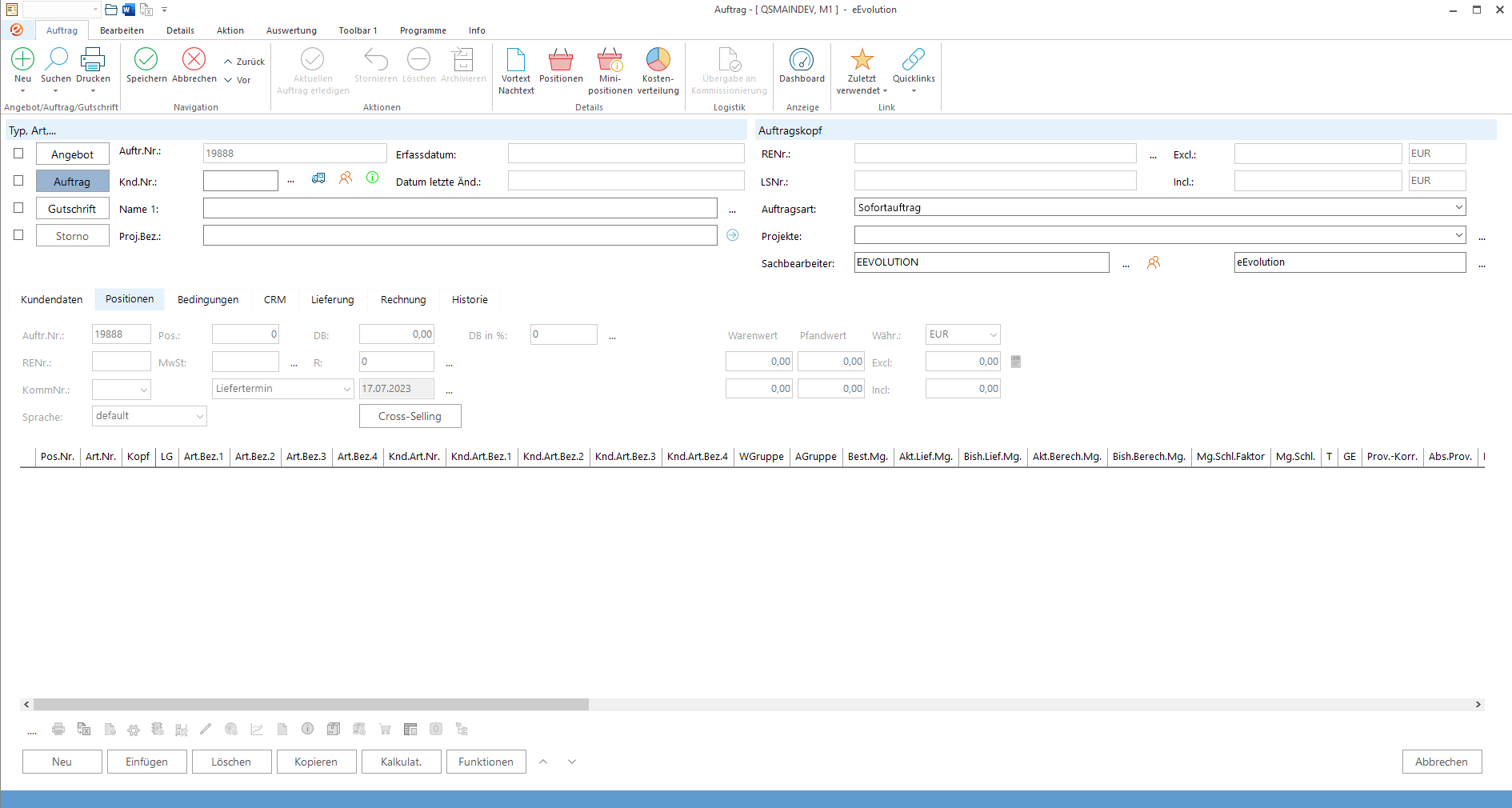Switch to the Kundendaten tab
Image resolution: width=1512 pixels, height=808 pixels.
click(x=52, y=299)
